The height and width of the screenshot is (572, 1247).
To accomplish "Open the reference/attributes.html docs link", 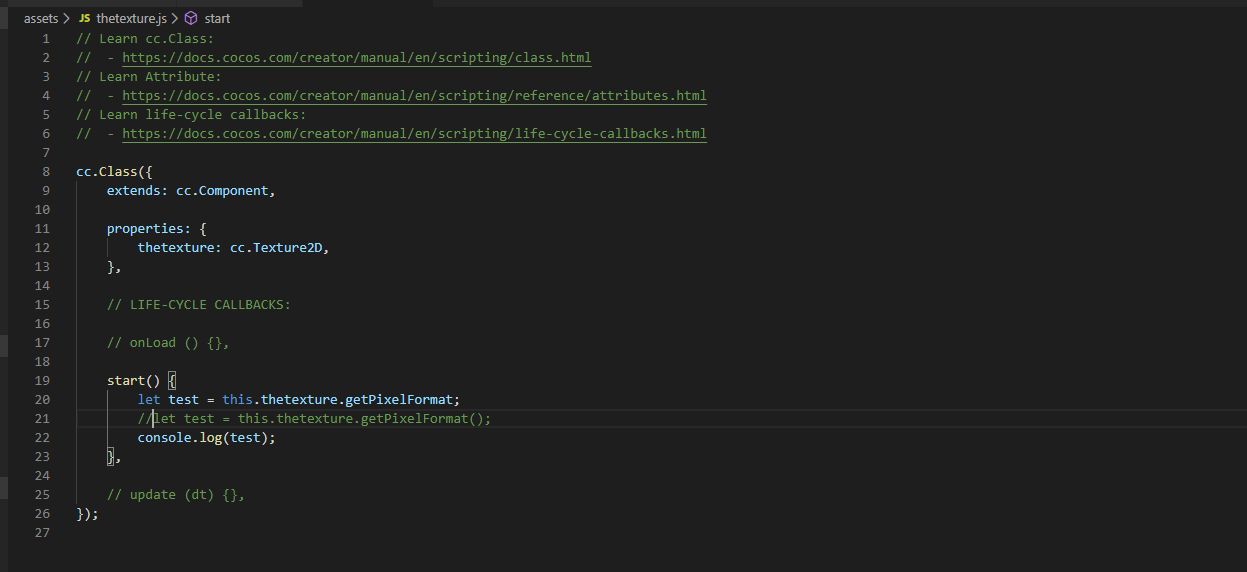I will click(414, 96).
